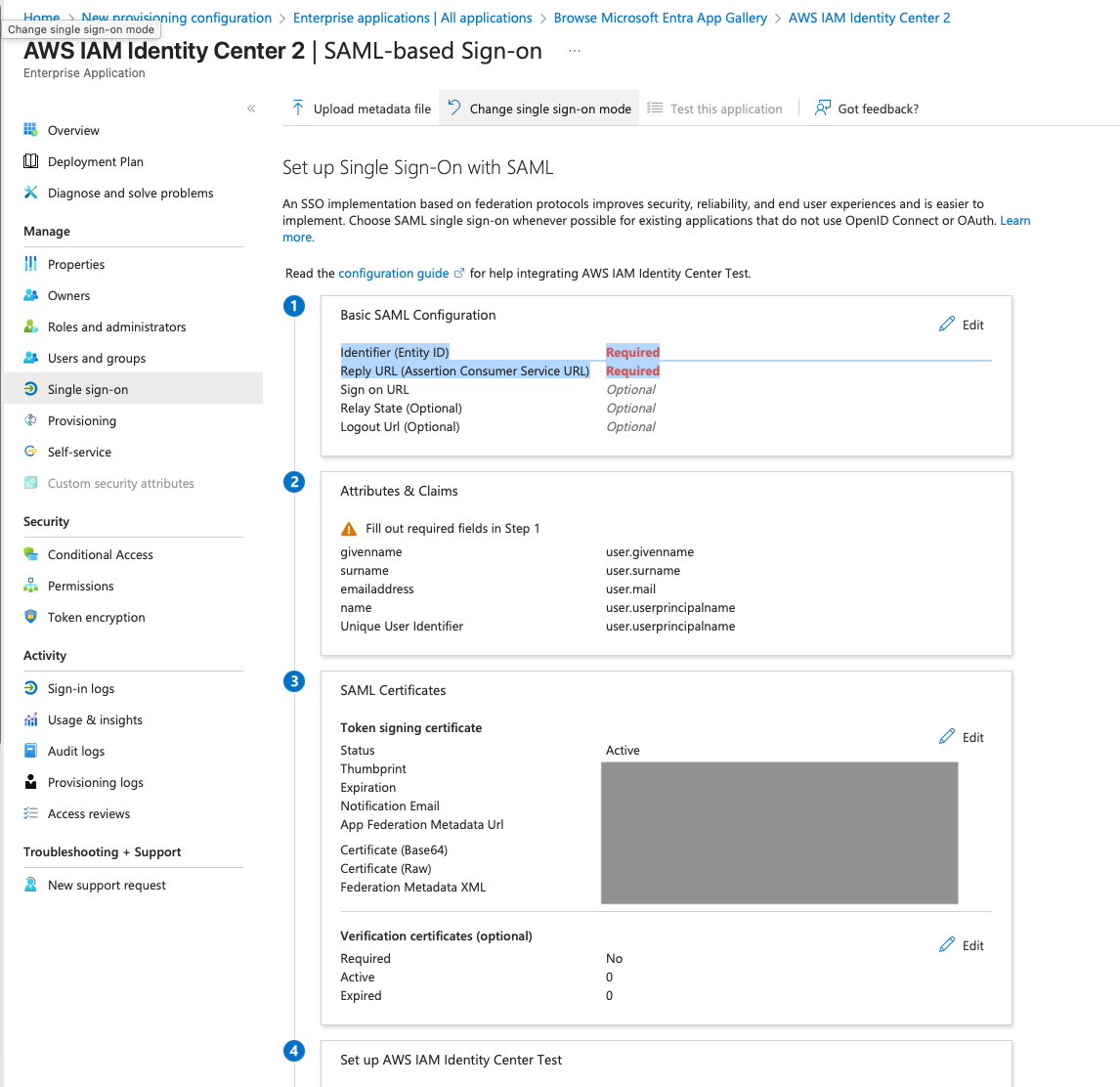Screen dimensions: 1120x1087
Task: Click the Roles and administrators icon
Action: [x=30, y=326]
